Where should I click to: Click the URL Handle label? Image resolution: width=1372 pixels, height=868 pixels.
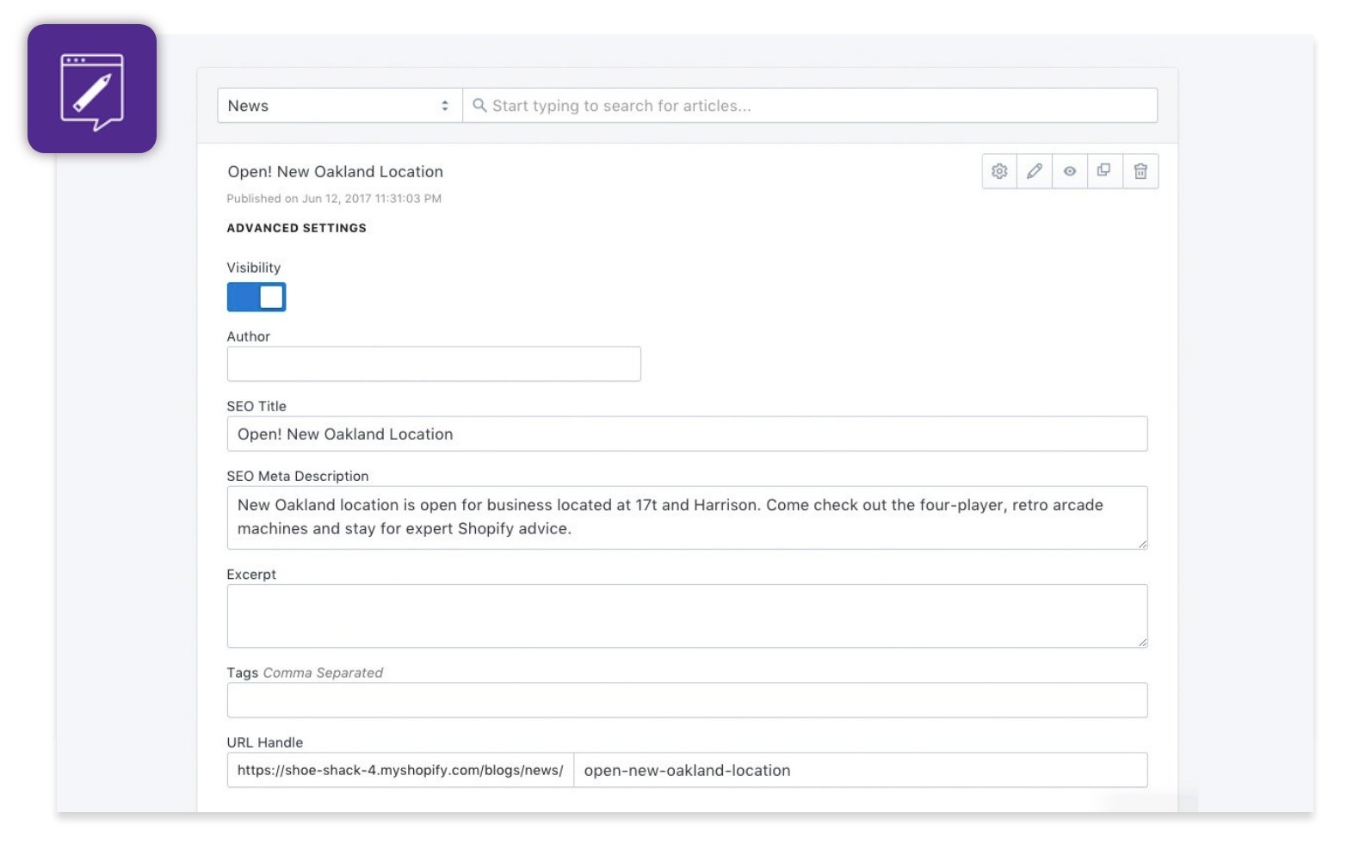click(265, 742)
